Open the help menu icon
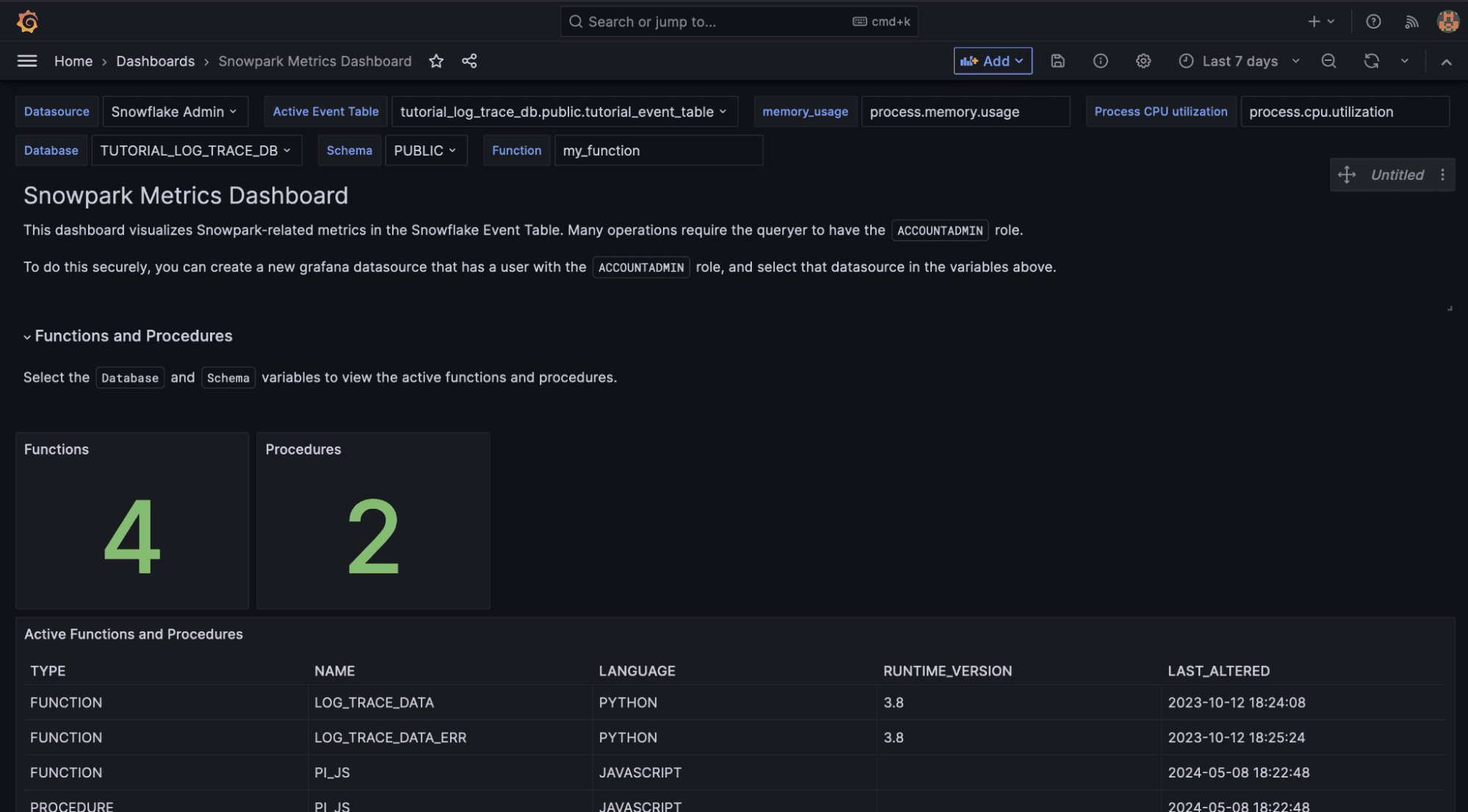Screen dimensions: 1468x812 tap(1373, 21)
